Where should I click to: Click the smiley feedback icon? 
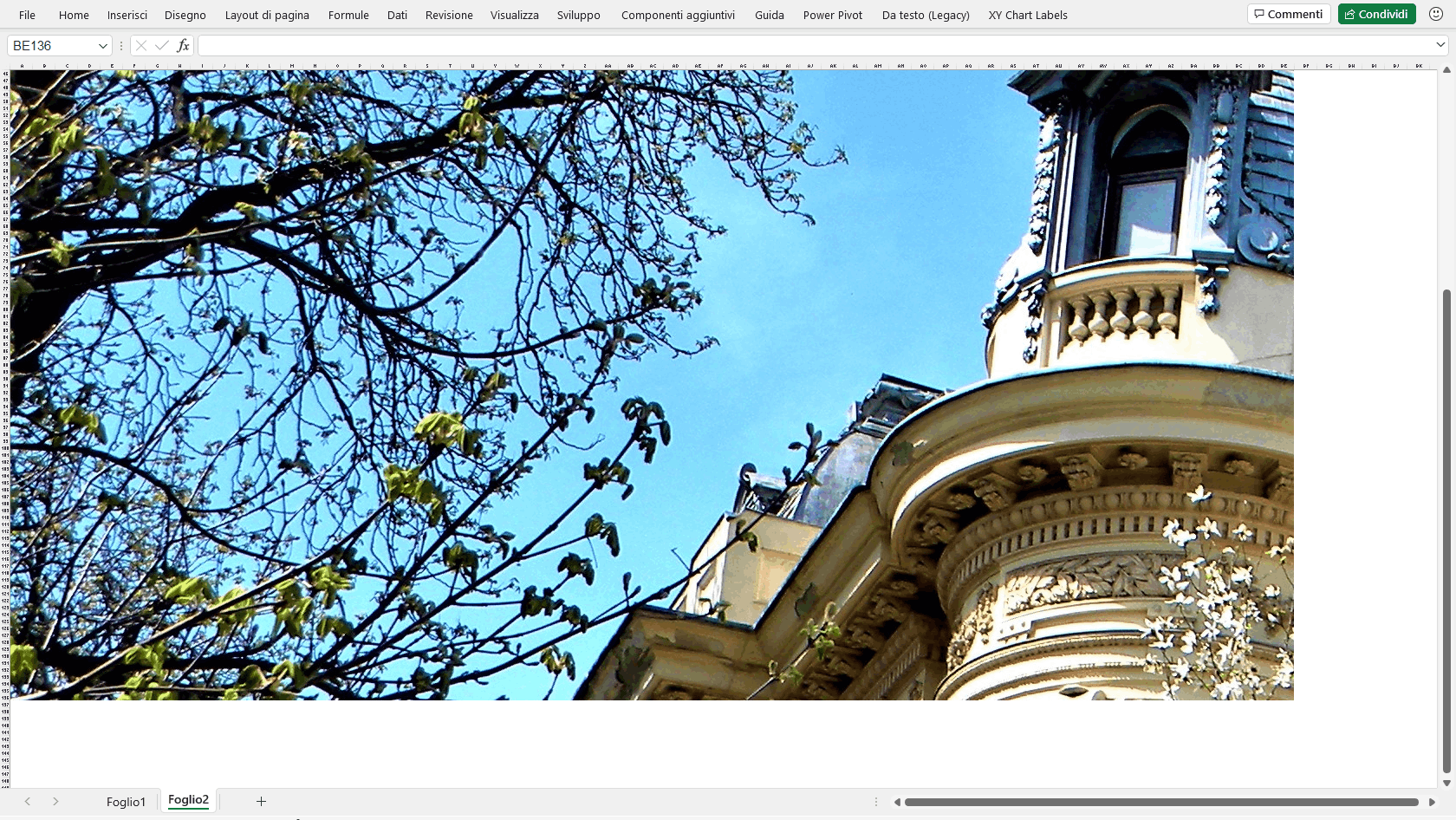coord(1436,14)
